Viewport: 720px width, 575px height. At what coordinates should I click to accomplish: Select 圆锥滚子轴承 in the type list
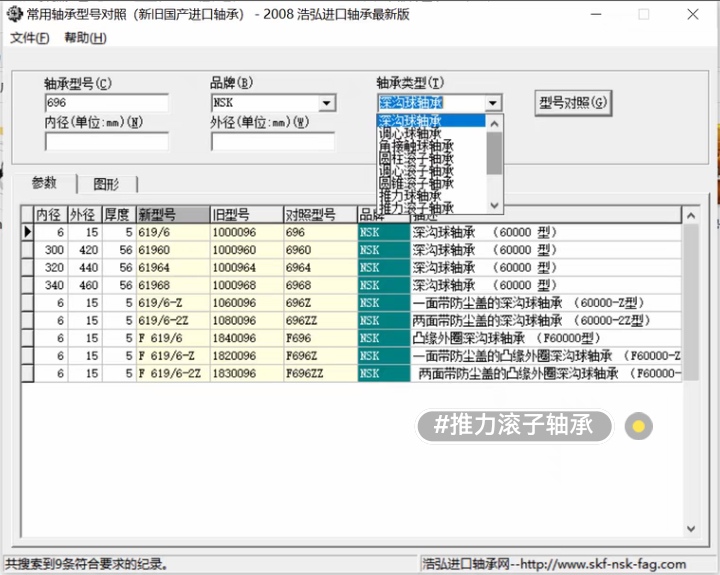pyautogui.click(x=431, y=183)
